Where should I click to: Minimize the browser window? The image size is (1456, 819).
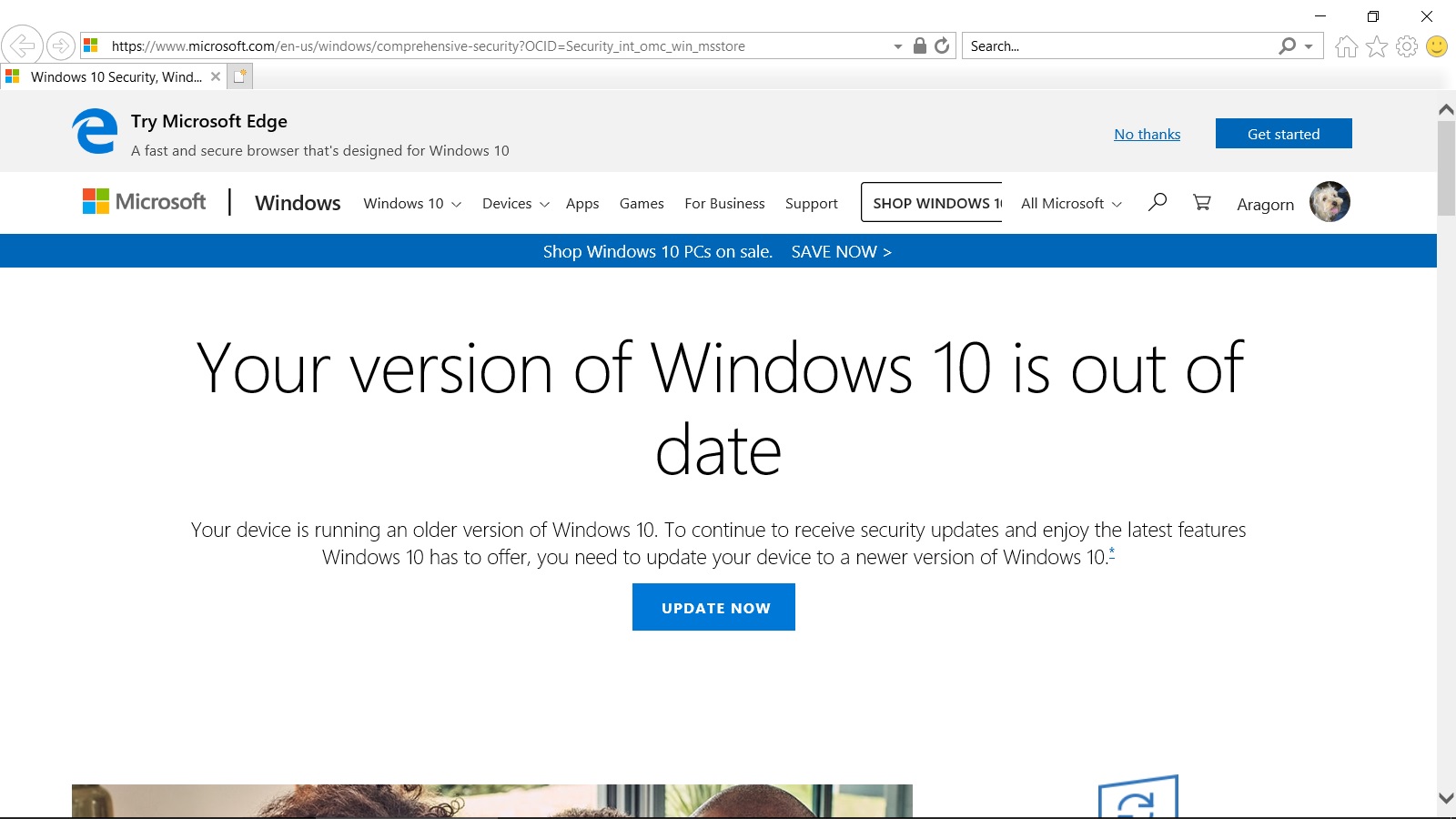[1320, 16]
